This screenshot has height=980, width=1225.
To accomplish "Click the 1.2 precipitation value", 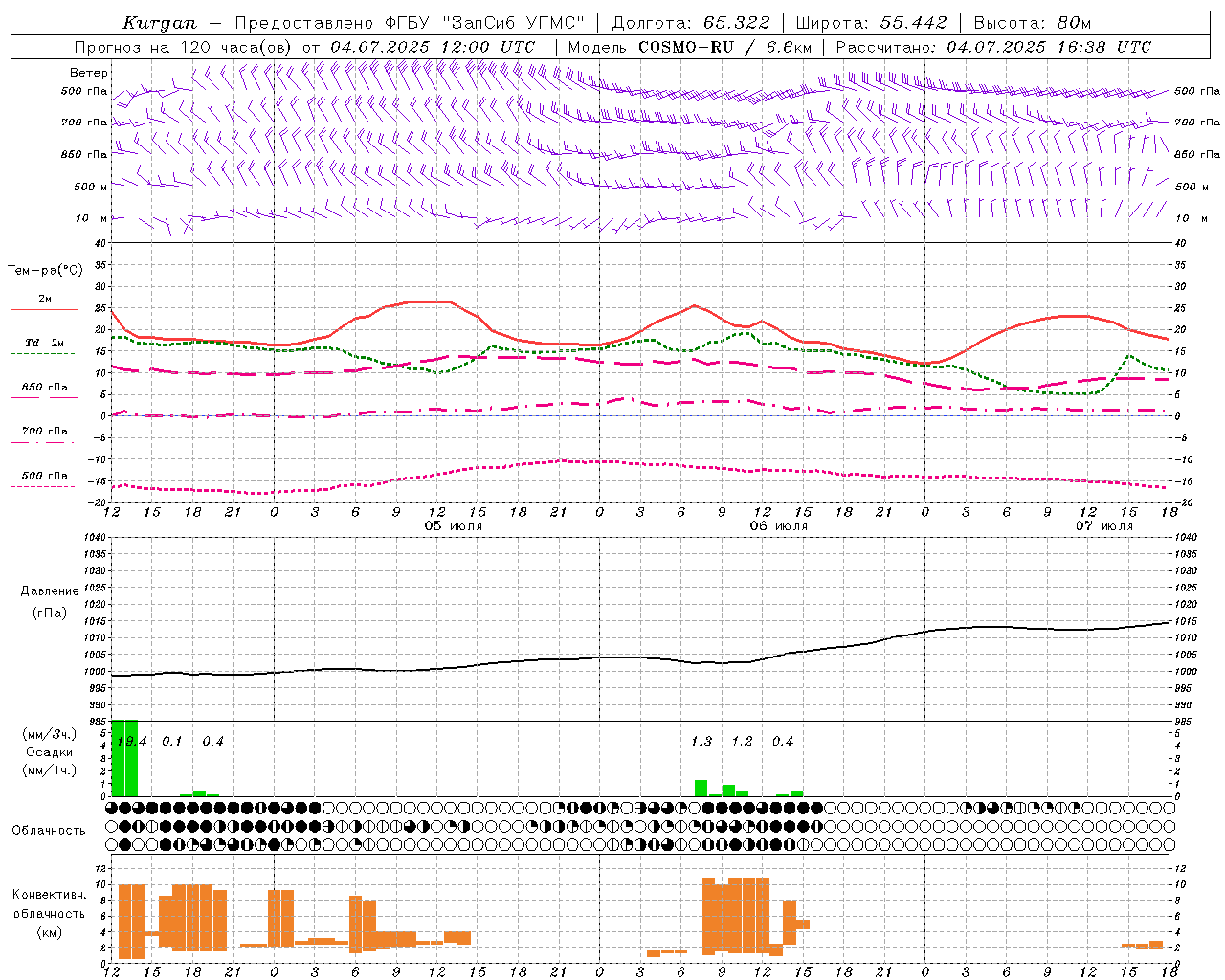I will [742, 741].
